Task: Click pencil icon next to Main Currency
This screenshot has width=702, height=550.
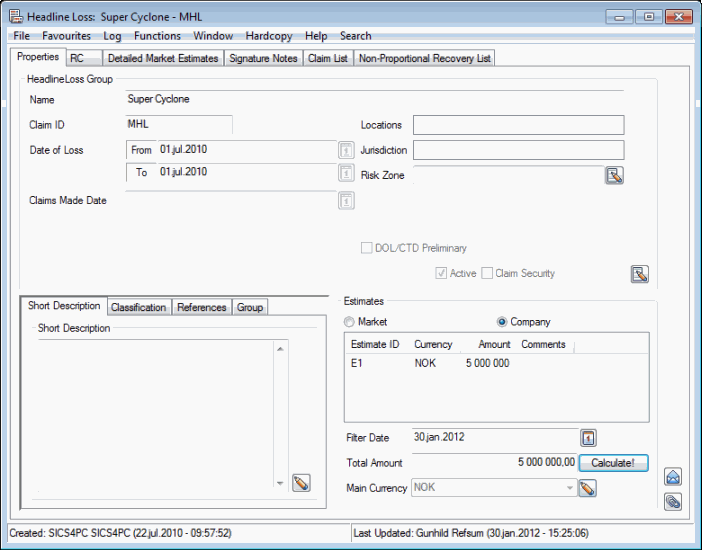Action: click(x=588, y=488)
